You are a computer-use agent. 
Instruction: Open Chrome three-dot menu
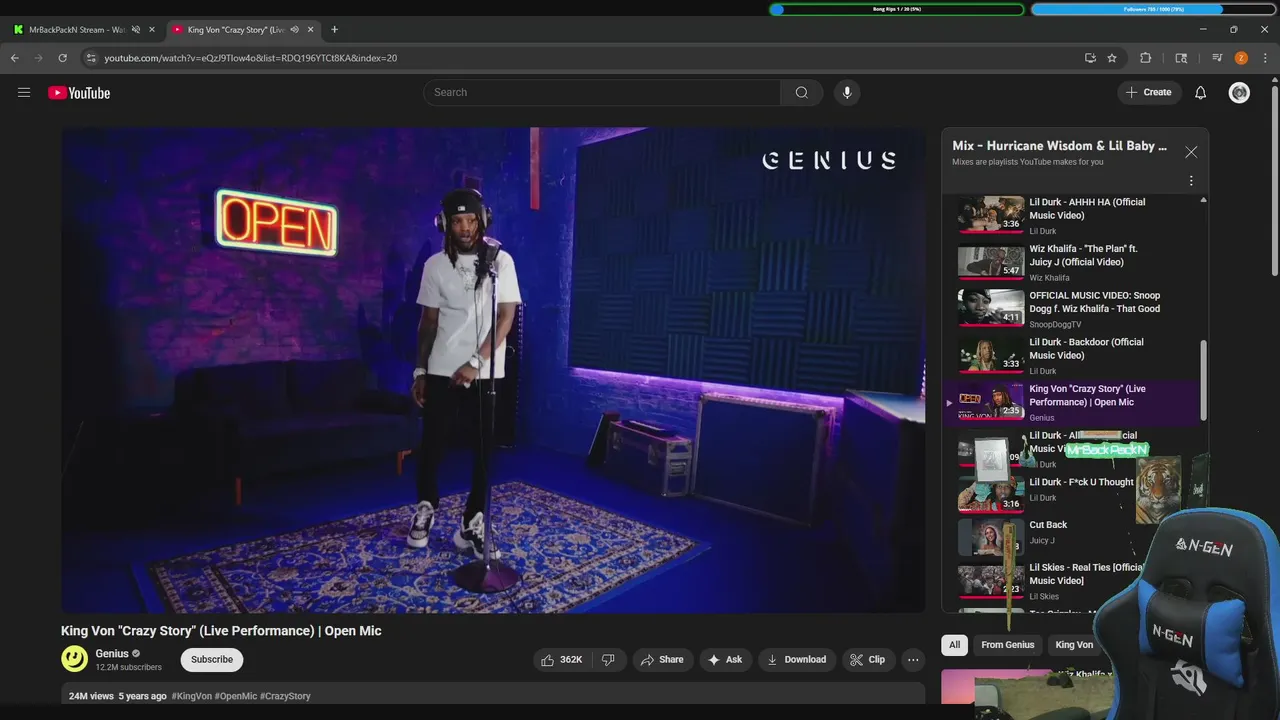1265,58
